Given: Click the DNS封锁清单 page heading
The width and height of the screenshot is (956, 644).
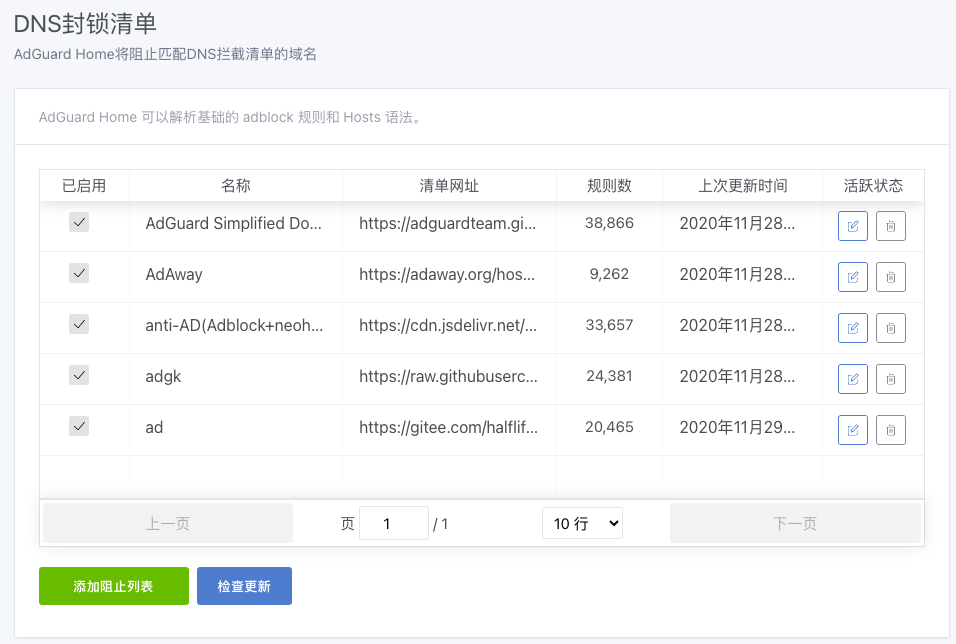Looking at the screenshot, I should [x=85, y=24].
